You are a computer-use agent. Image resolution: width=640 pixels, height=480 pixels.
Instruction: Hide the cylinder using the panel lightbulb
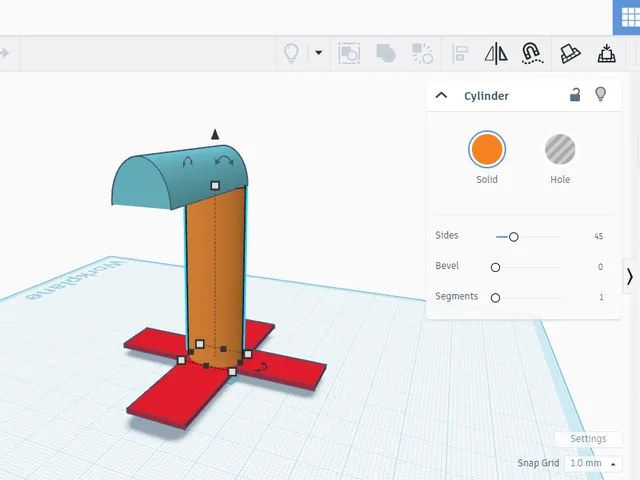(600, 94)
